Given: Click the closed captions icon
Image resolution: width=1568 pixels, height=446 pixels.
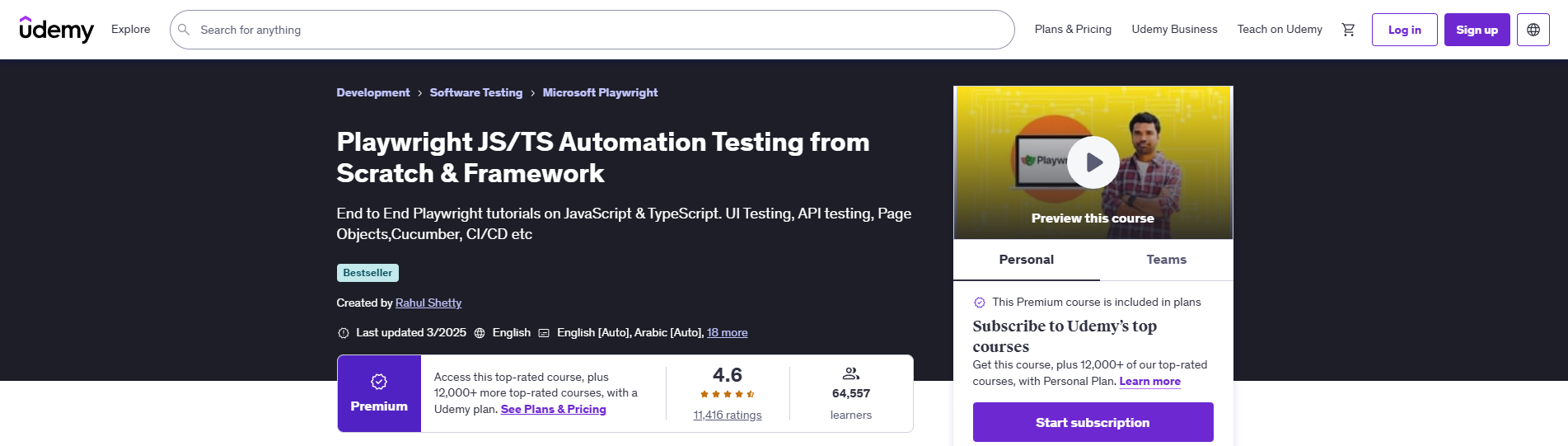Looking at the screenshot, I should click(544, 333).
